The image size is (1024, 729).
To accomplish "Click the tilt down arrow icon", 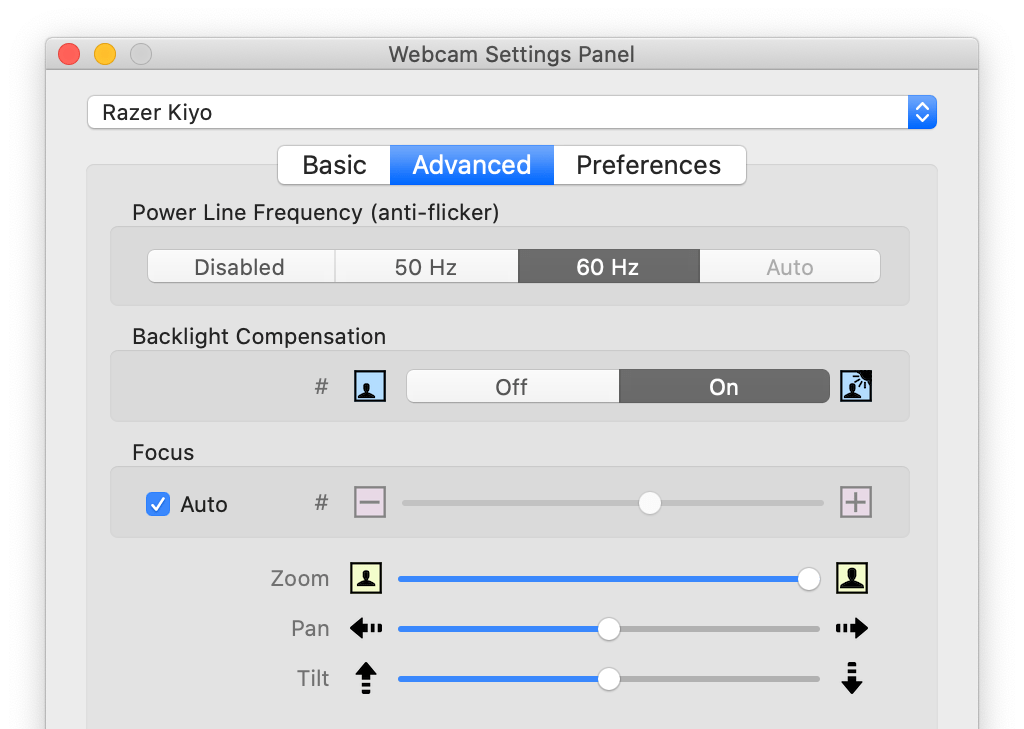I will tap(851, 678).
